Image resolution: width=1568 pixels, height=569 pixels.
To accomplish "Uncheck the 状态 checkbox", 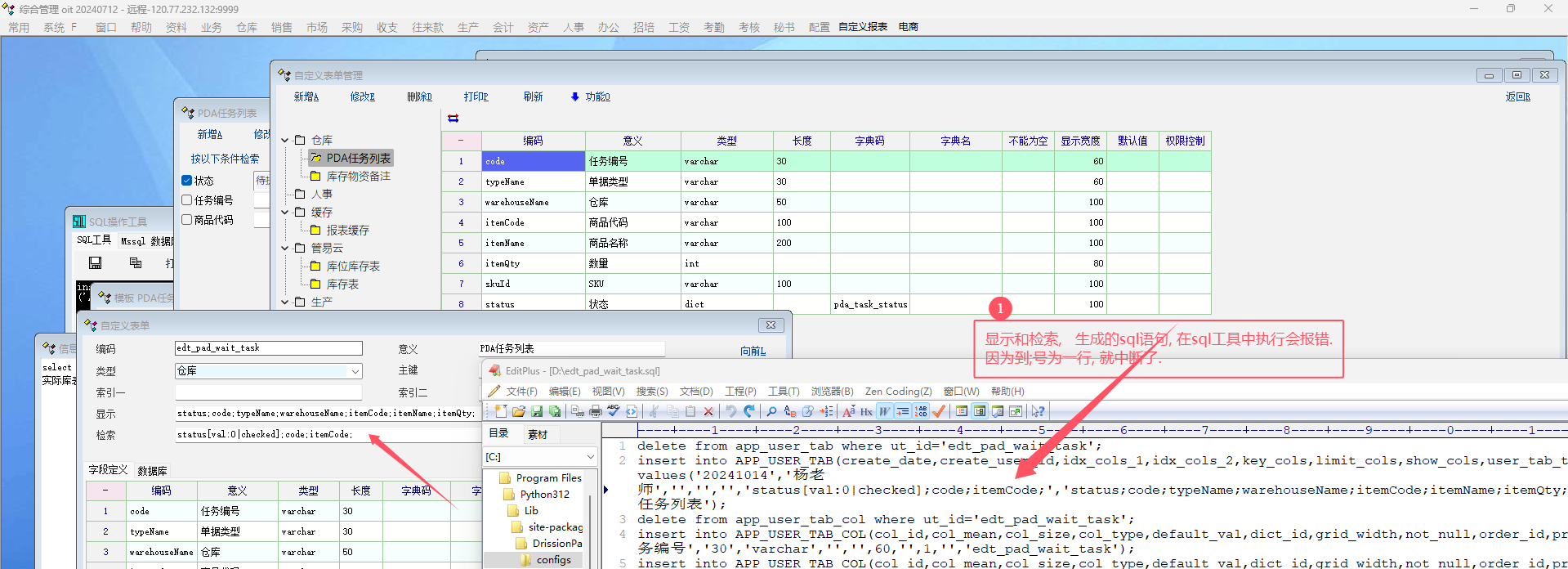I will pos(187,181).
